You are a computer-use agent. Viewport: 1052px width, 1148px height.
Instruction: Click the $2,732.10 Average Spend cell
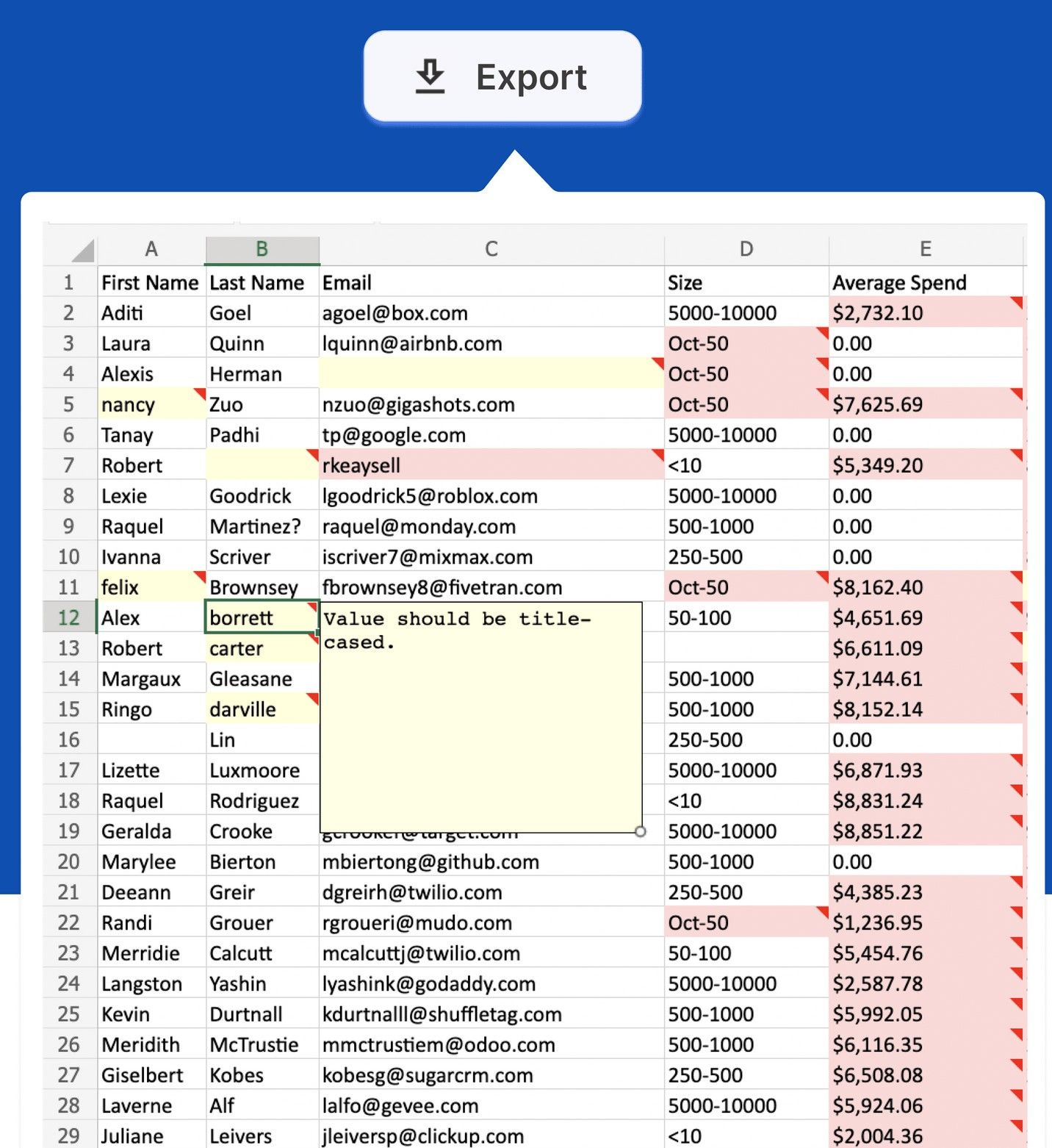coord(926,313)
